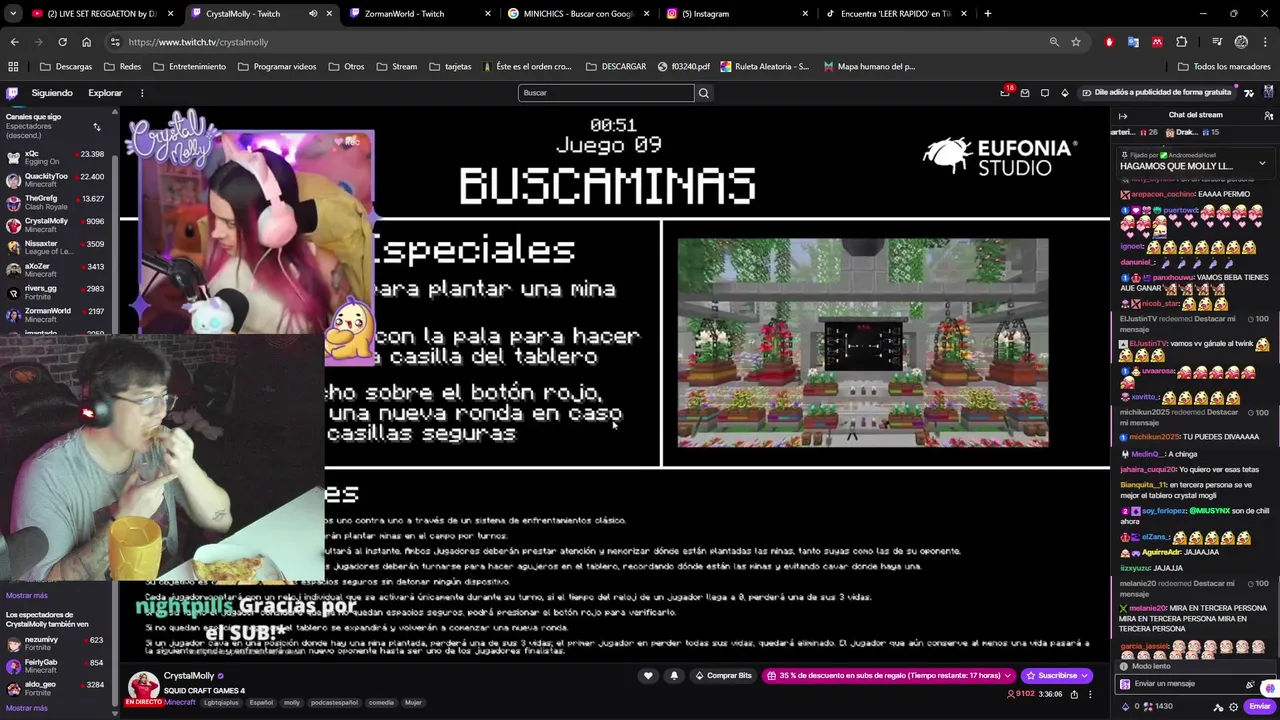Switch to the Instagram tab
This screenshot has width=1280, height=720.
(x=736, y=14)
